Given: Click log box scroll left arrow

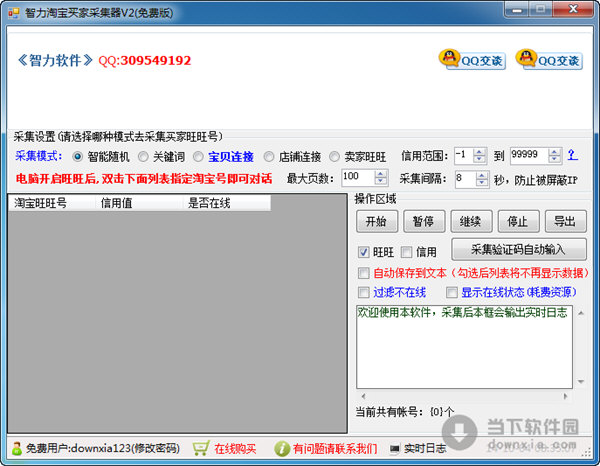Looking at the screenshot, I should tap(363, 396).
